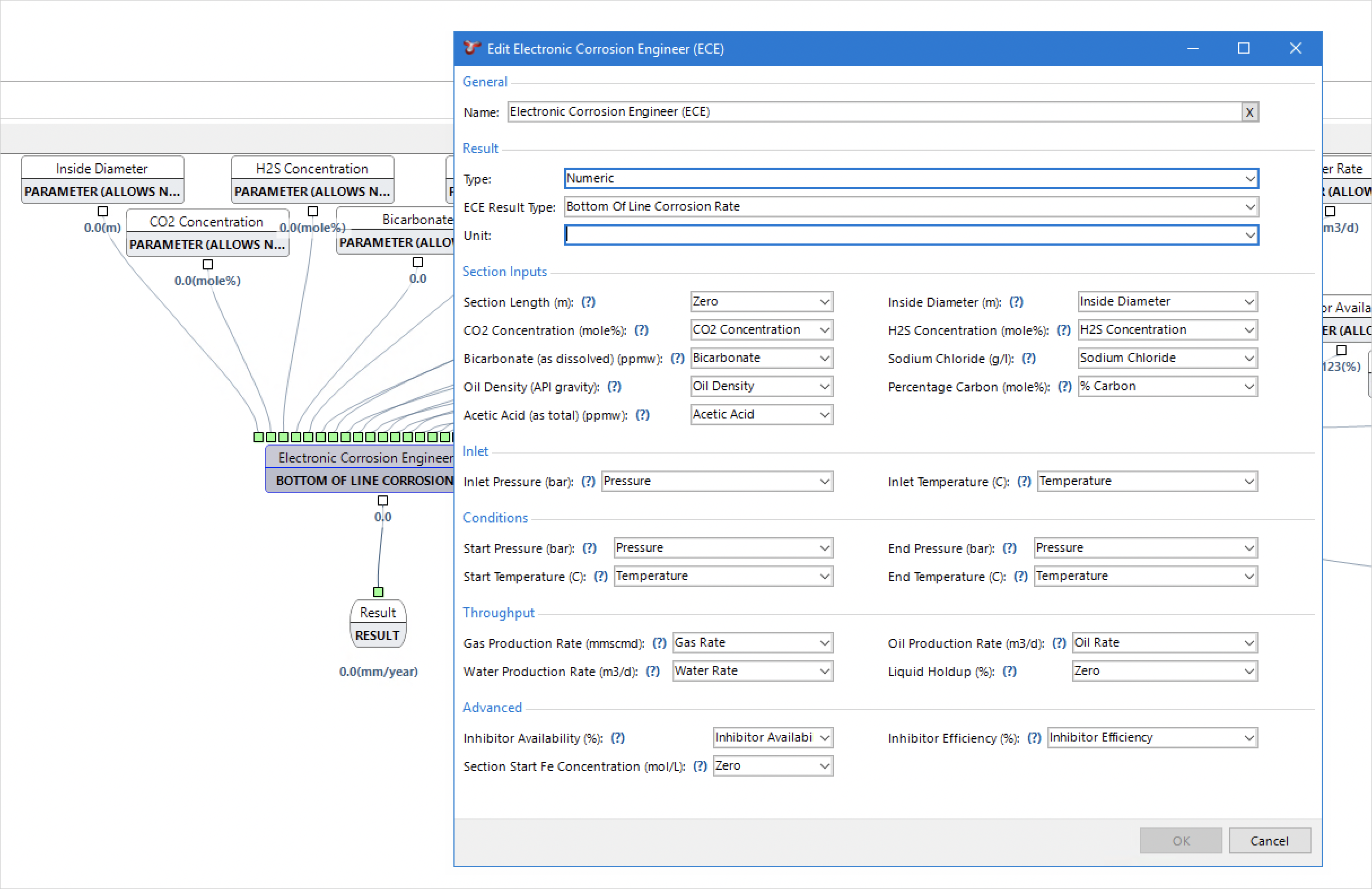Open help for Start Temperature

click(x=601, y=576)
